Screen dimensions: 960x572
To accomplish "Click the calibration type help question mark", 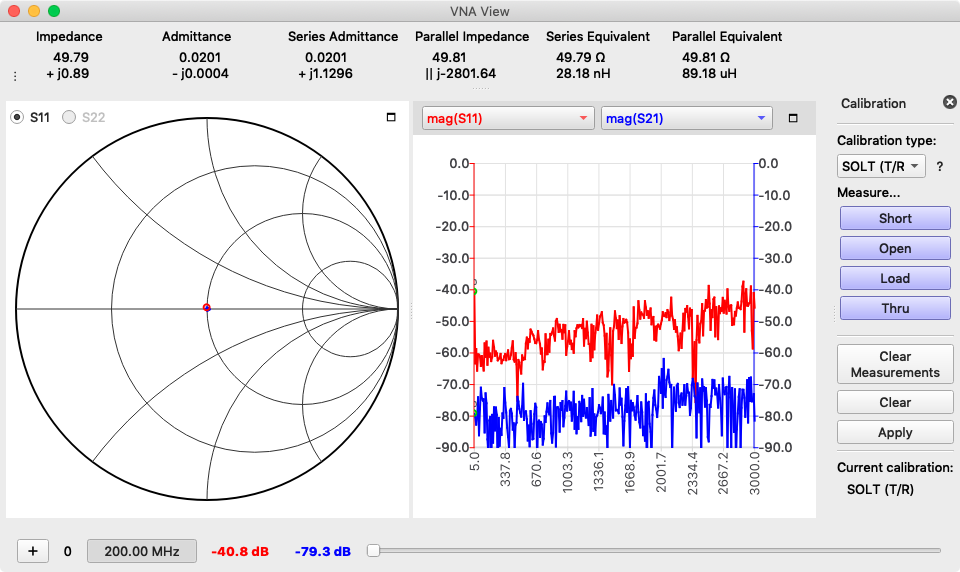I will (940, 167).
